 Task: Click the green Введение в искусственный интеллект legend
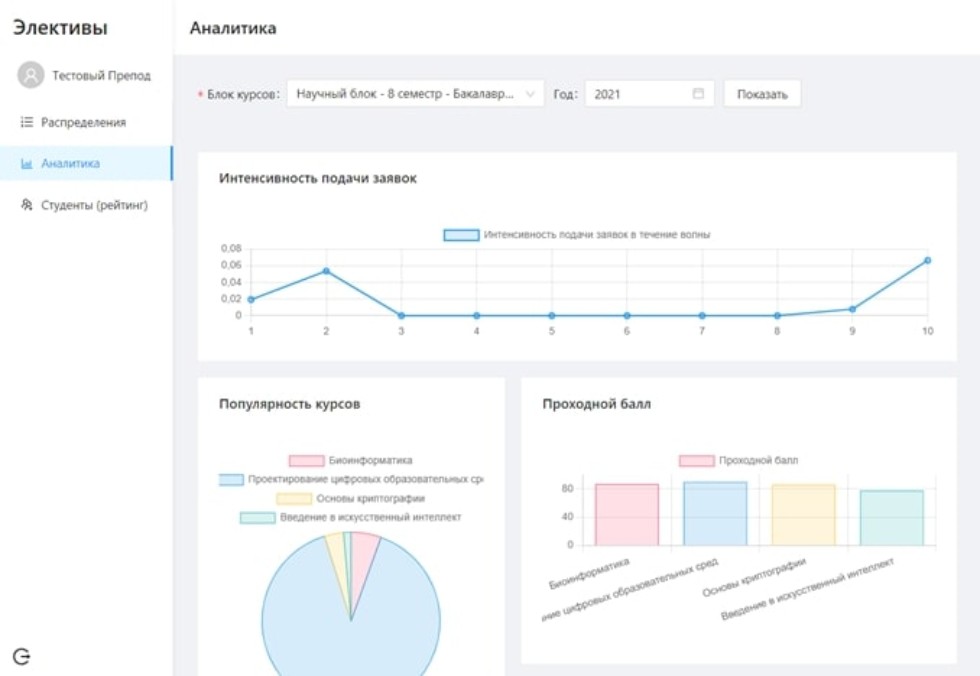350,517
